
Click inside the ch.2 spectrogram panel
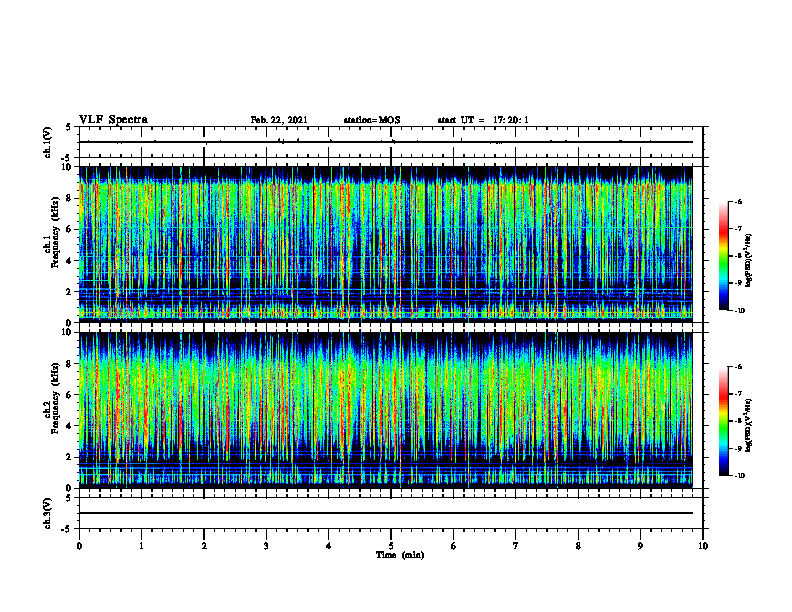click(x=386, y=410)
